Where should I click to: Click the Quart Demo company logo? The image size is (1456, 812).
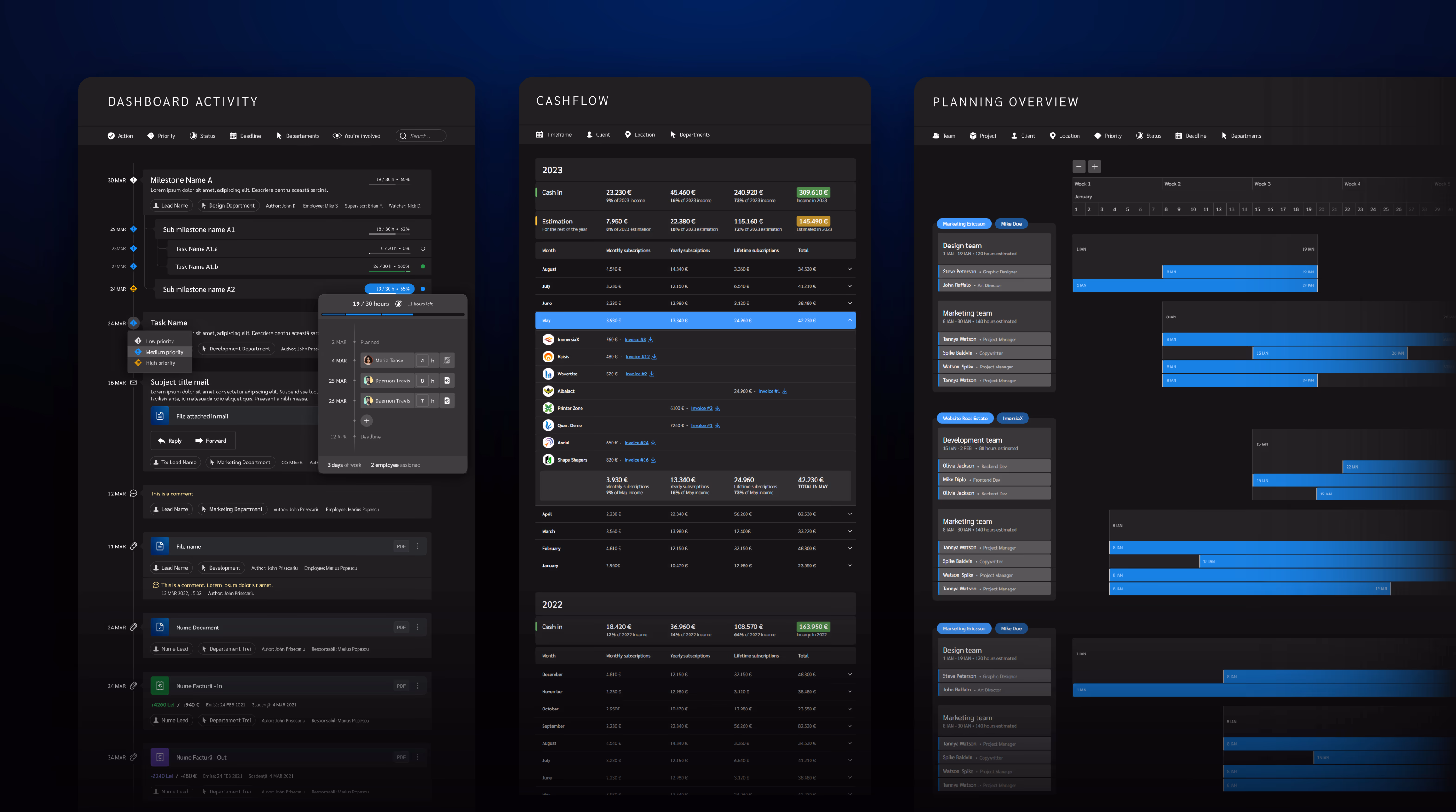tap(548, 425)
